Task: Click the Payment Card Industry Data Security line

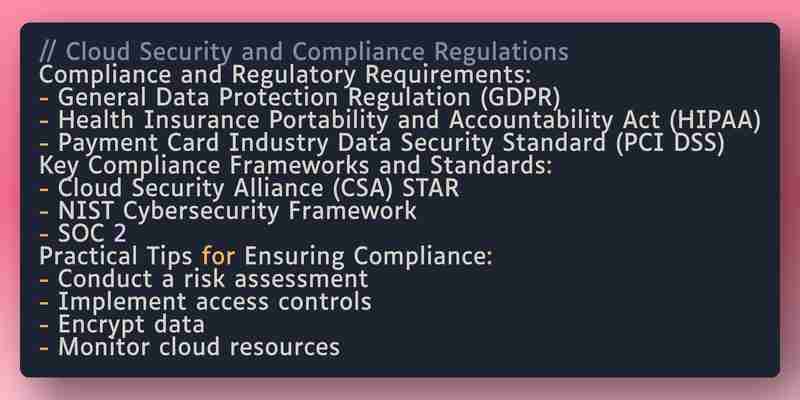Action: click(x=382, y=143)
